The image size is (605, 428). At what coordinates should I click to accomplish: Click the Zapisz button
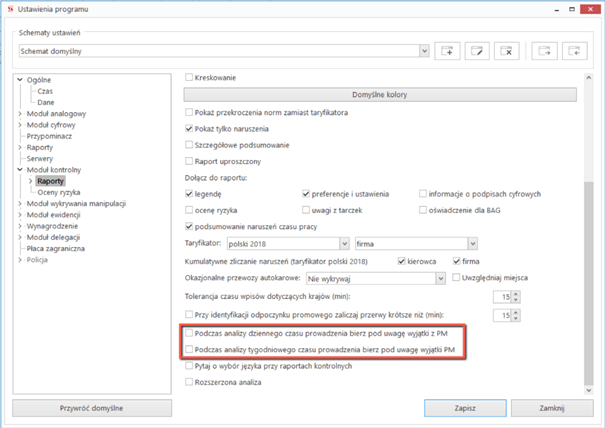click(x=463, y=409)
